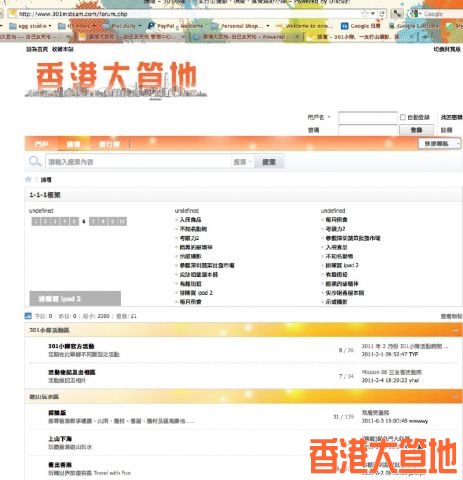Click the first top-left header link
Screen dimensions: 463x480
point(37,49)
